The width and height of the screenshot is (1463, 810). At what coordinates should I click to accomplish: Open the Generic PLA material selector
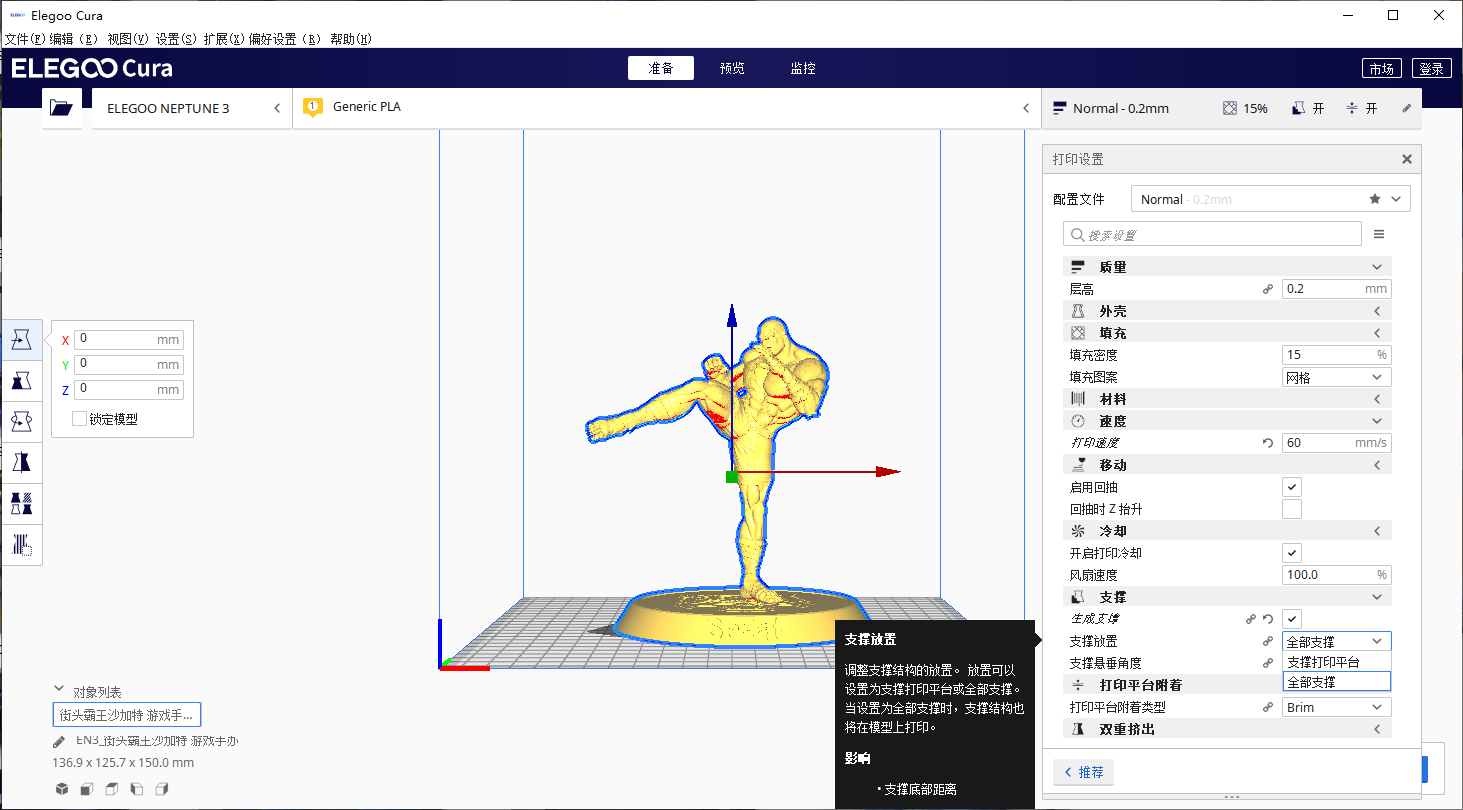click(x=667, y=108)
